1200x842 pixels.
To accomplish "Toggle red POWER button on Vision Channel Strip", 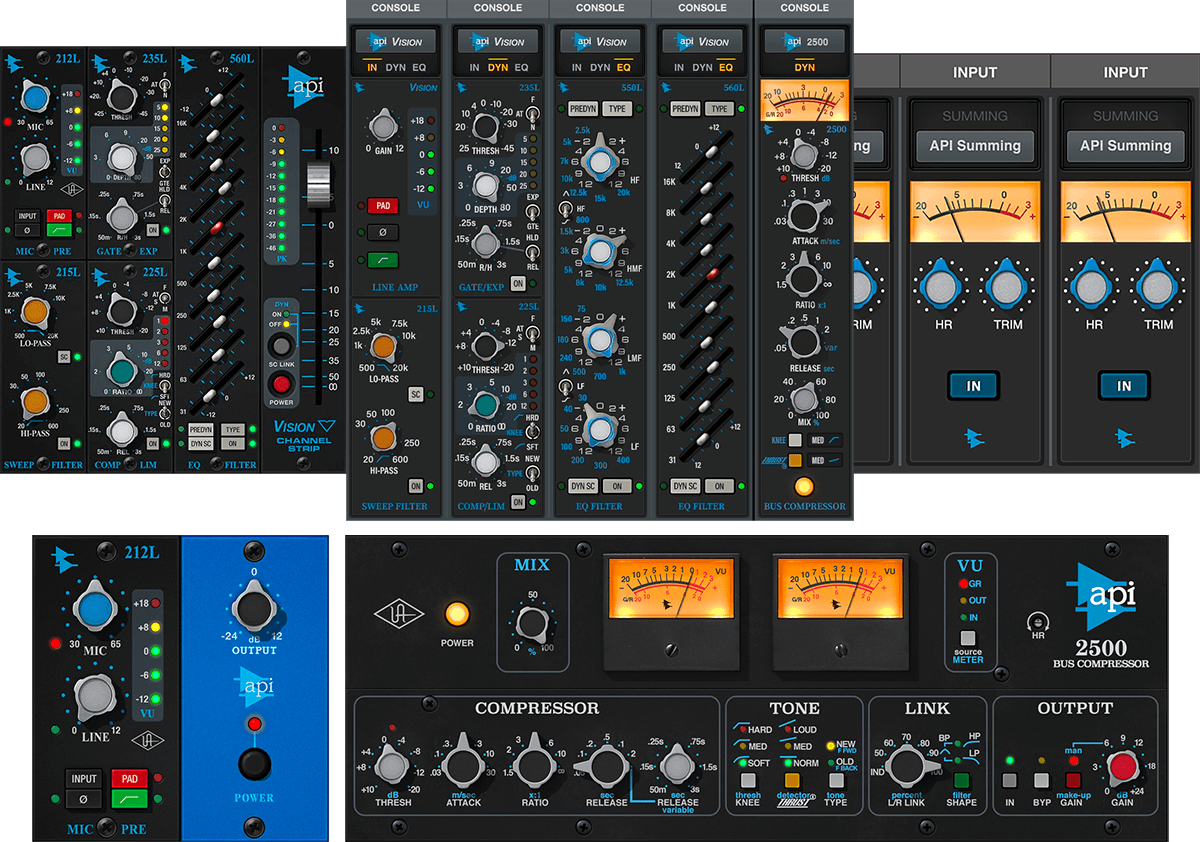I will 283,383.
